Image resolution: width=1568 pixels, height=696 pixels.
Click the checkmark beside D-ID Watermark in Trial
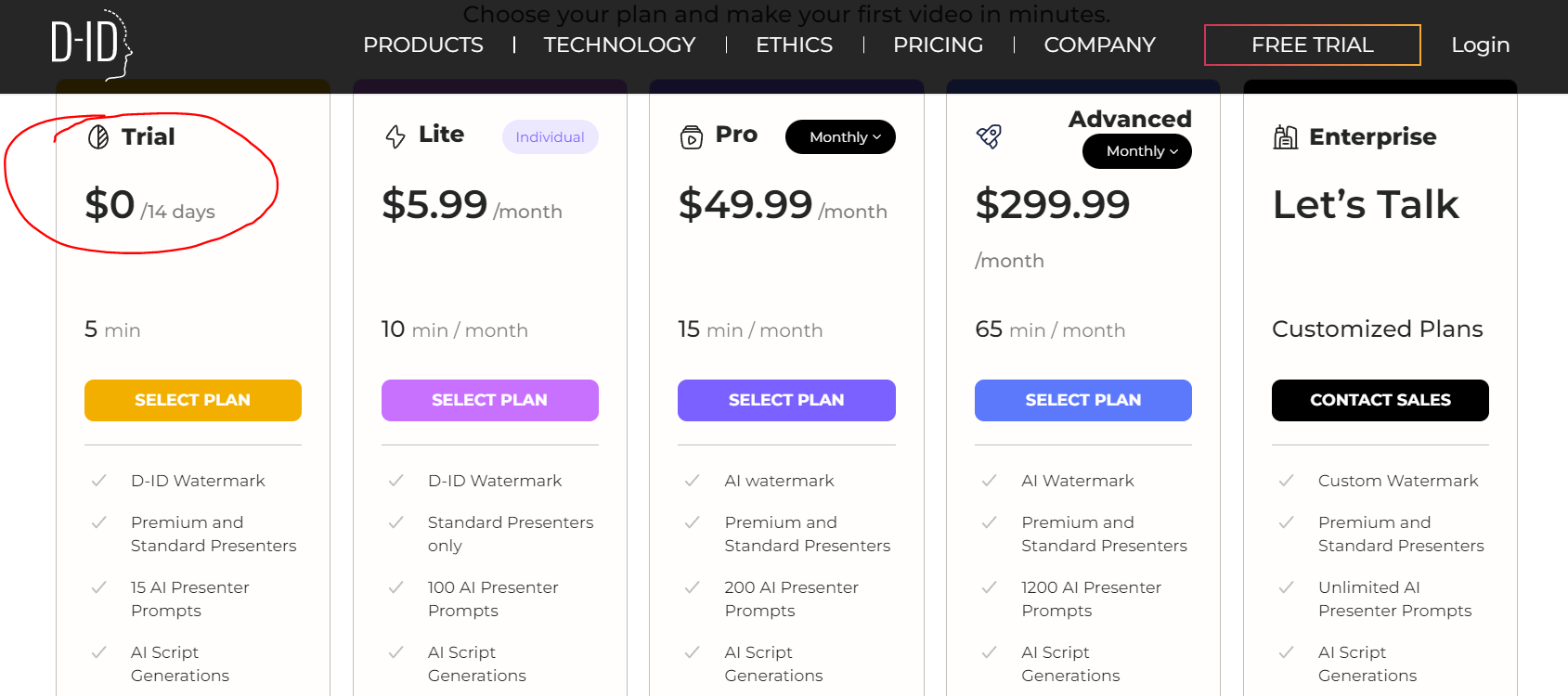[x=98, y=481]
